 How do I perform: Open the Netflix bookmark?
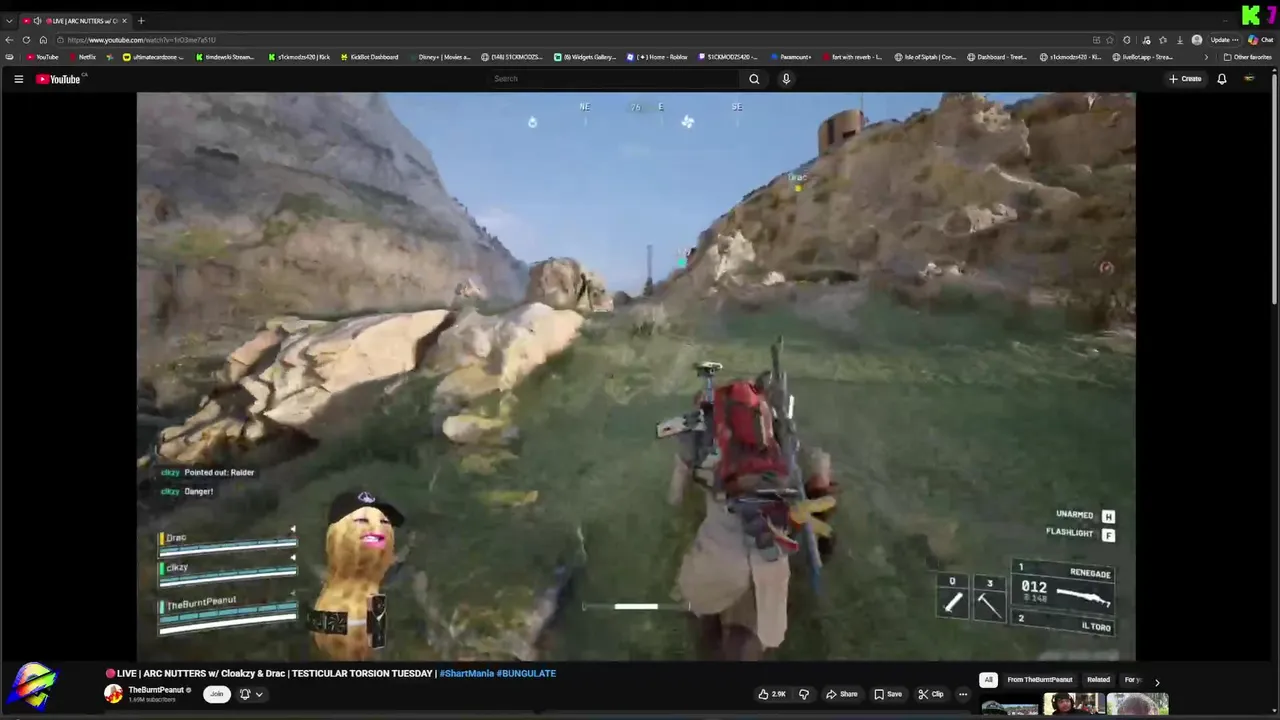pos(82,57)
